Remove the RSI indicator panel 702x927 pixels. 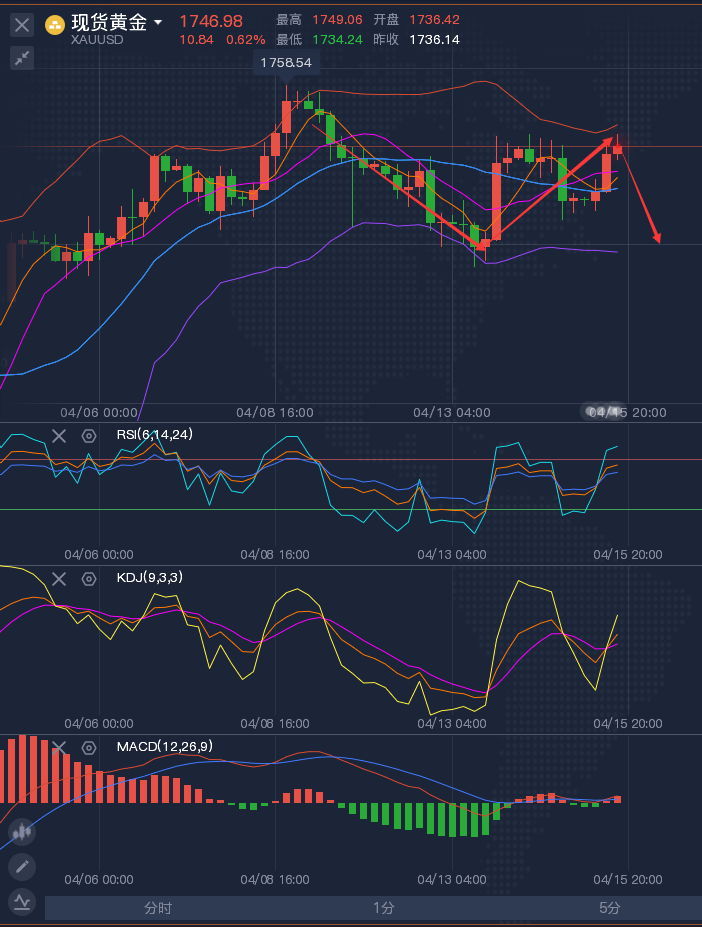click(59, 435)
